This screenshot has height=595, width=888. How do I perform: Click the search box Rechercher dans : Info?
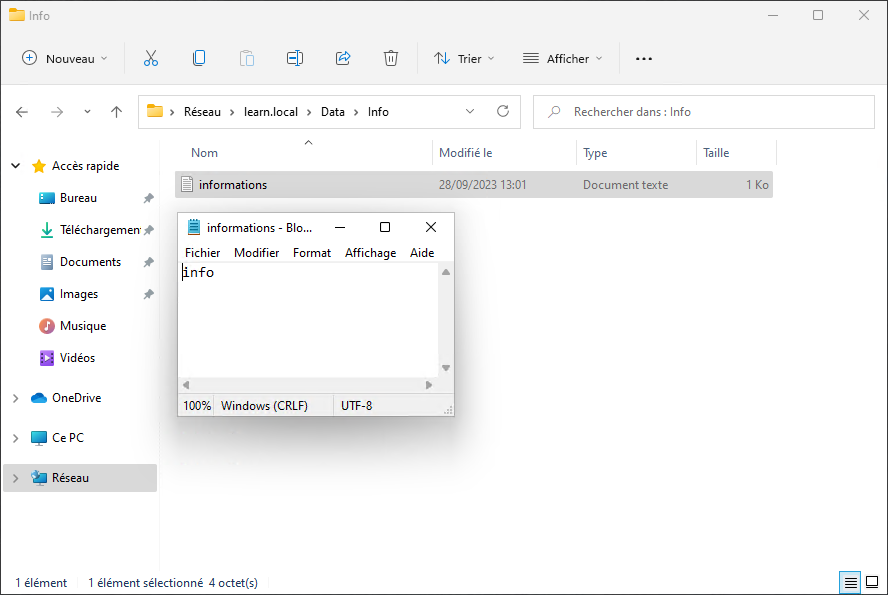[x=704, y=112]
